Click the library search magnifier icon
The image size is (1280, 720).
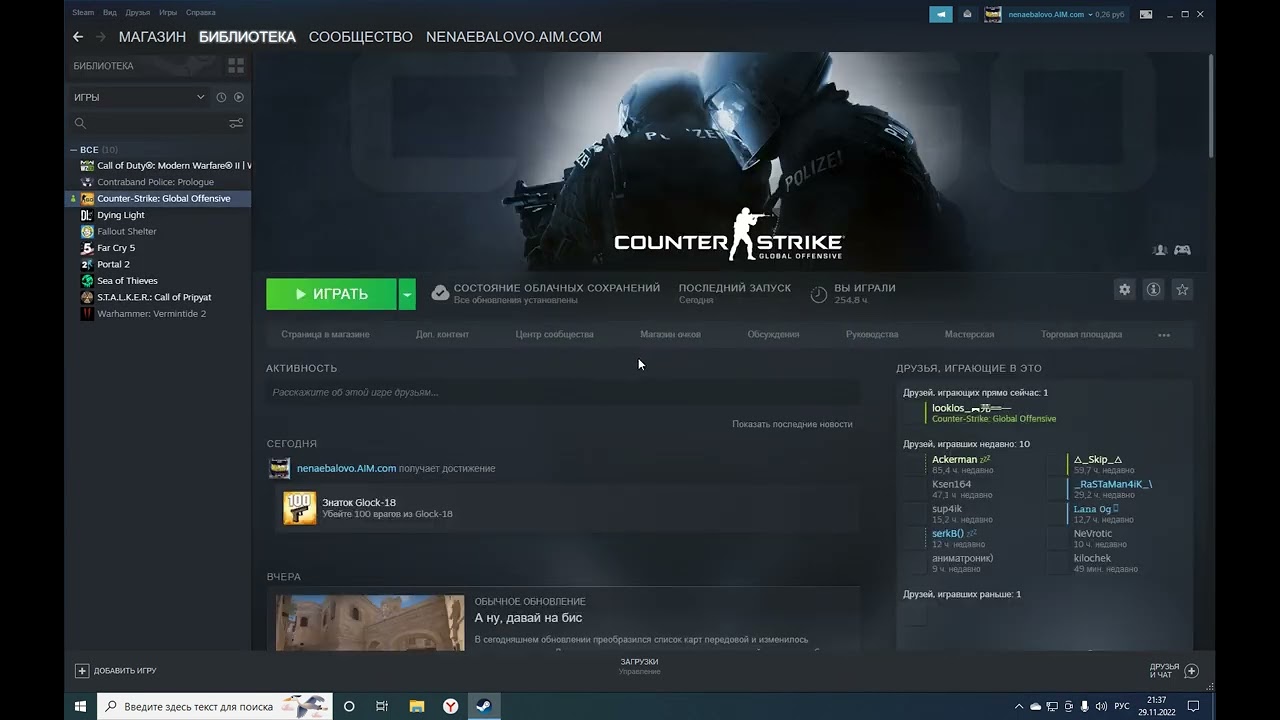click(80, 124)
